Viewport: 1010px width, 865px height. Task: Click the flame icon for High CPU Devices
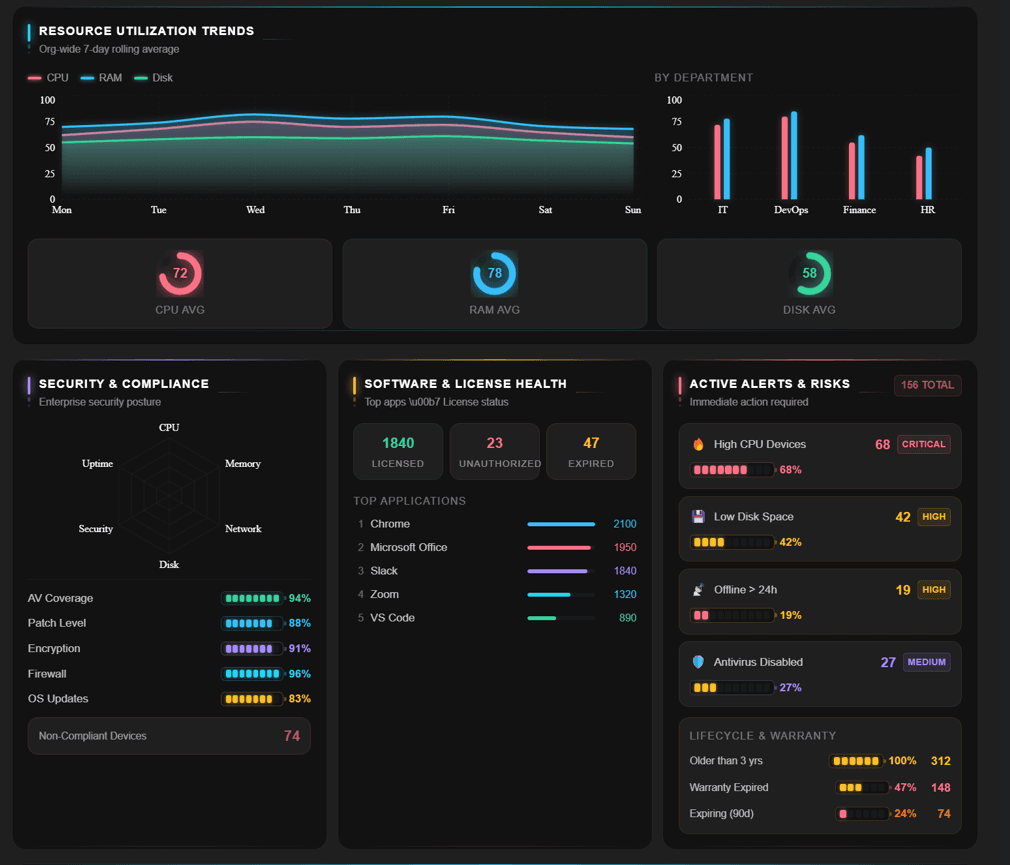[698, 444]
